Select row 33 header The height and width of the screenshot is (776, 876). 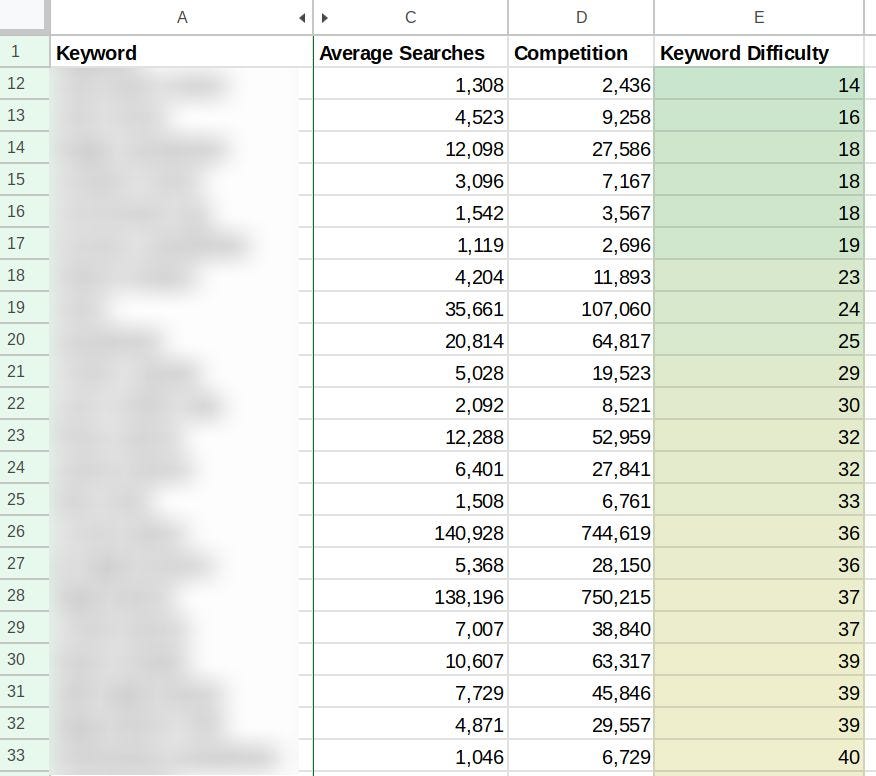pyautogui.click(x=25, y=755)
